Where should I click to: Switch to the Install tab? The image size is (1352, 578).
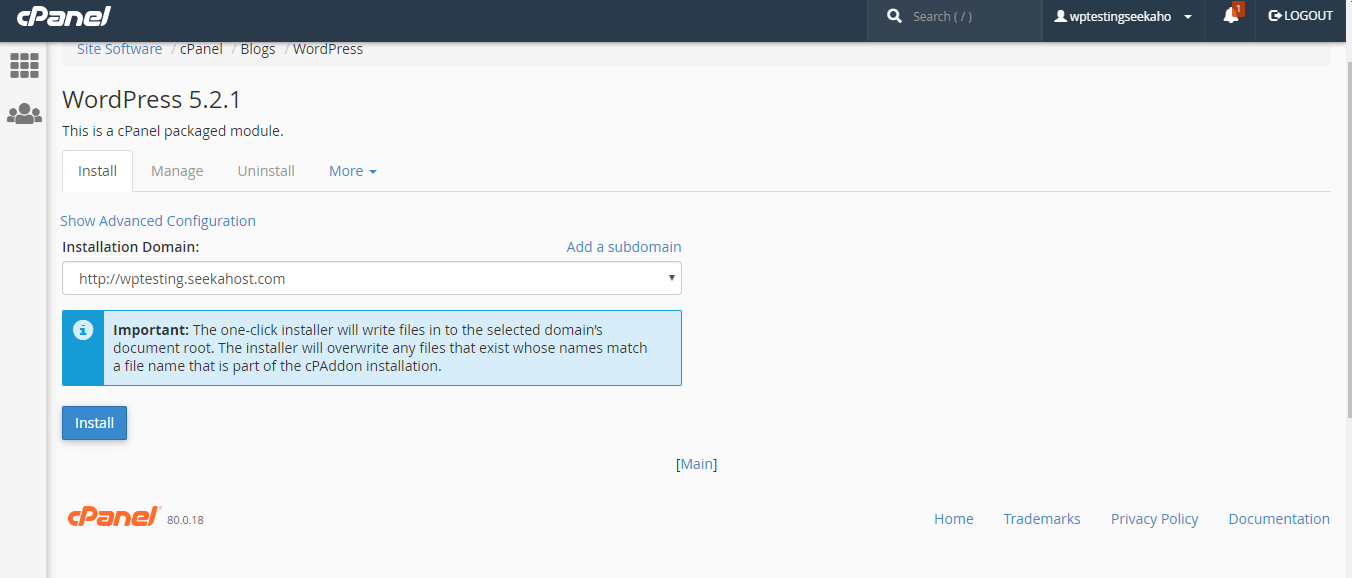[x=97, y=171]
